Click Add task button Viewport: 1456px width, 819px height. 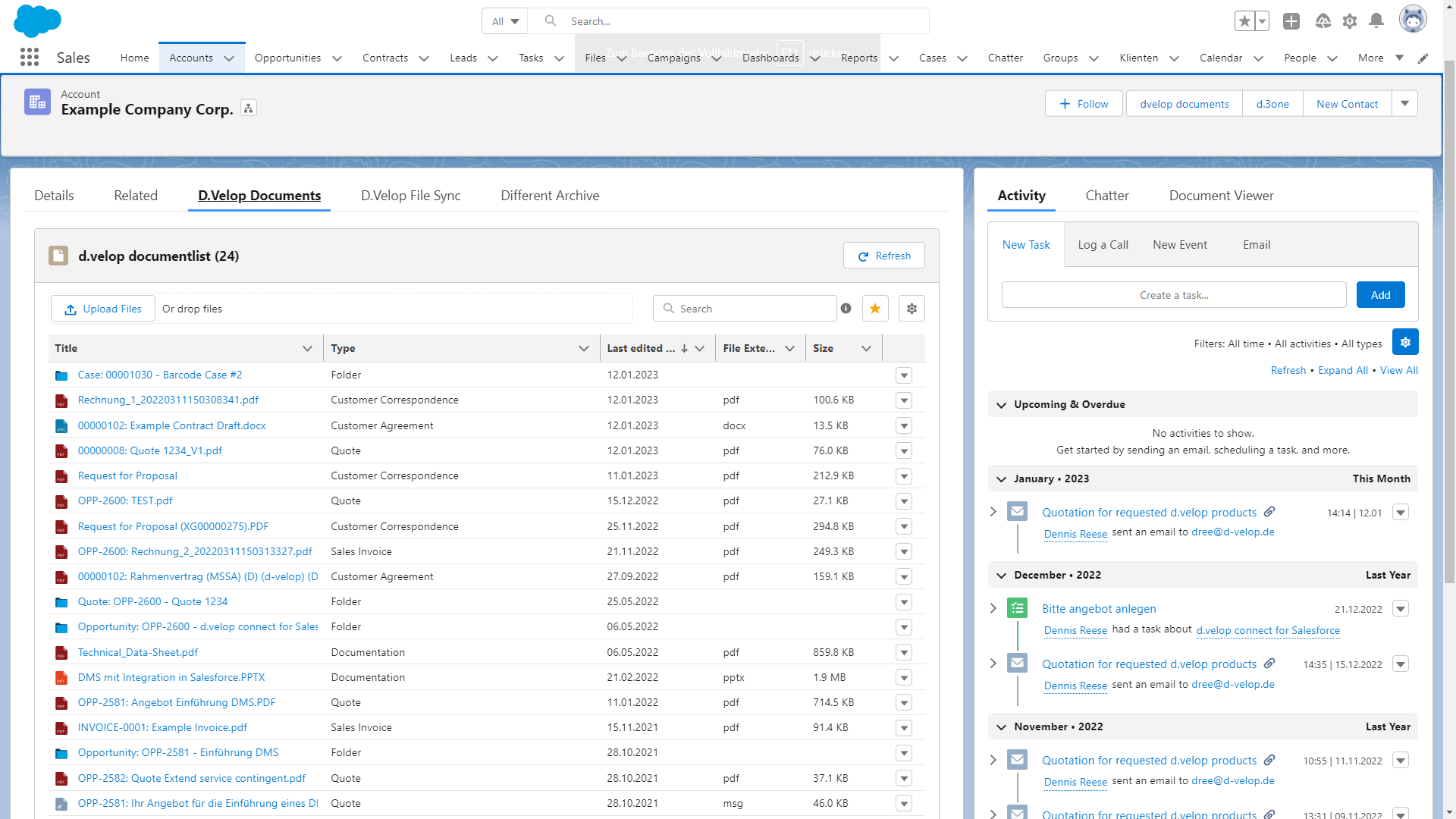(1380, 295)
